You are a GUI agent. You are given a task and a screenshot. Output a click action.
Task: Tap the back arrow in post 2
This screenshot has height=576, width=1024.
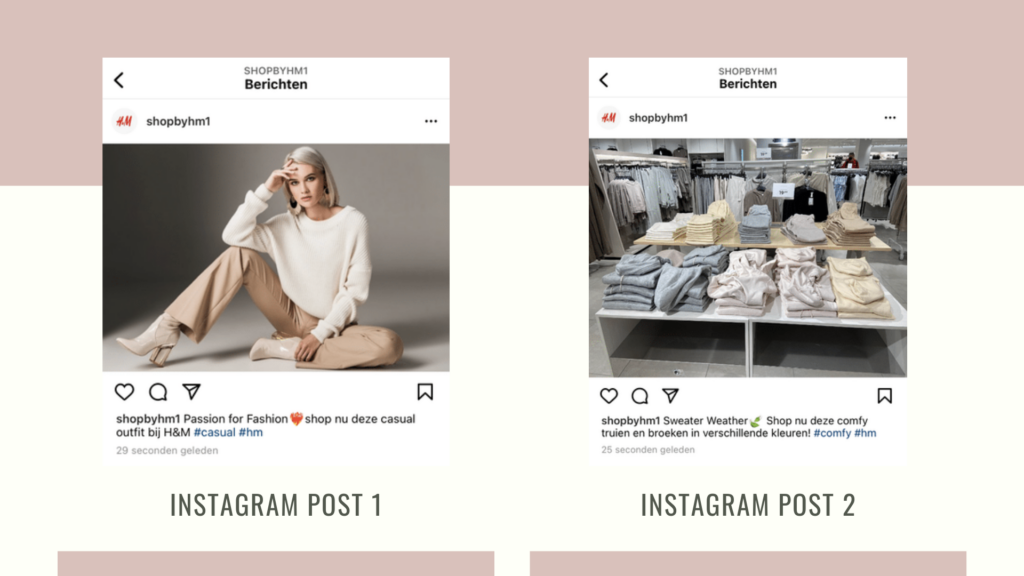click(604, 80)
